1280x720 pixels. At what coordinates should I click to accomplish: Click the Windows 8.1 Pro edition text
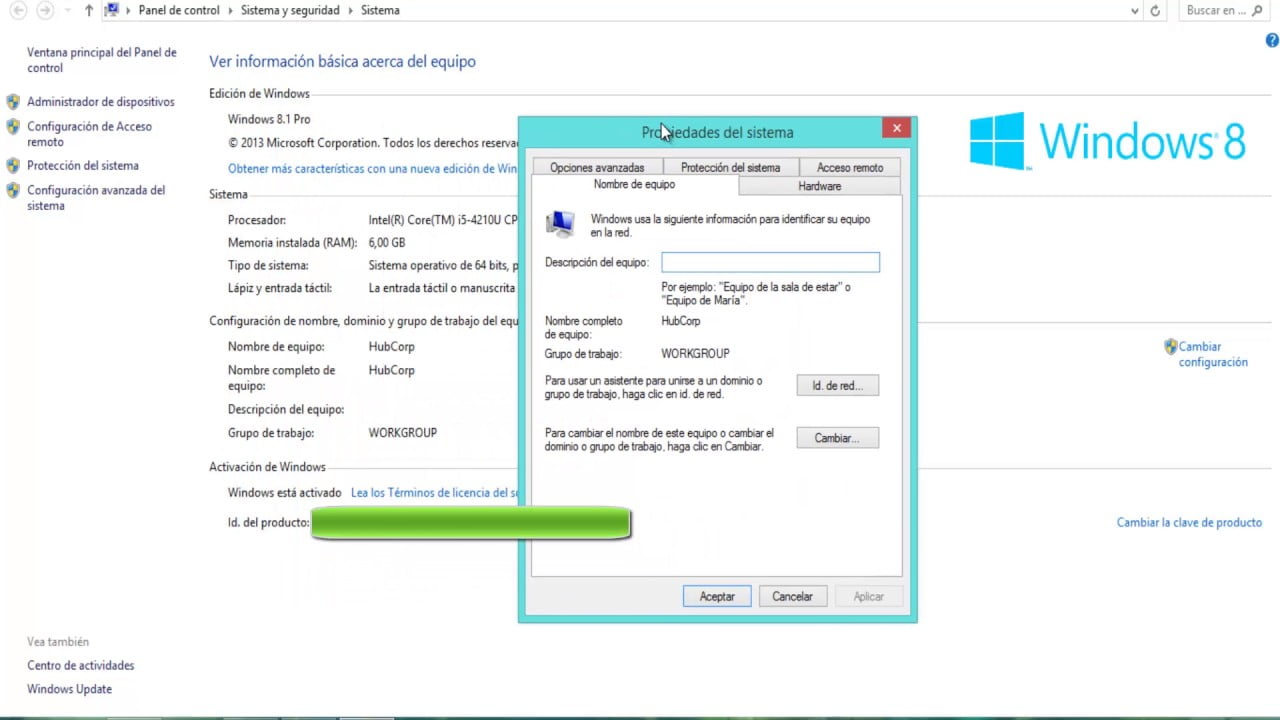(x=269, y=119)
